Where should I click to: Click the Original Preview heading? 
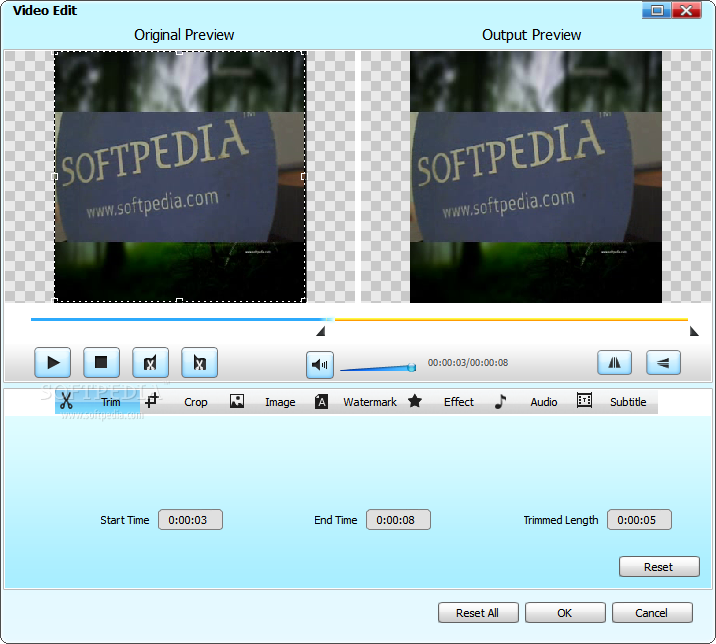(184, 35)
